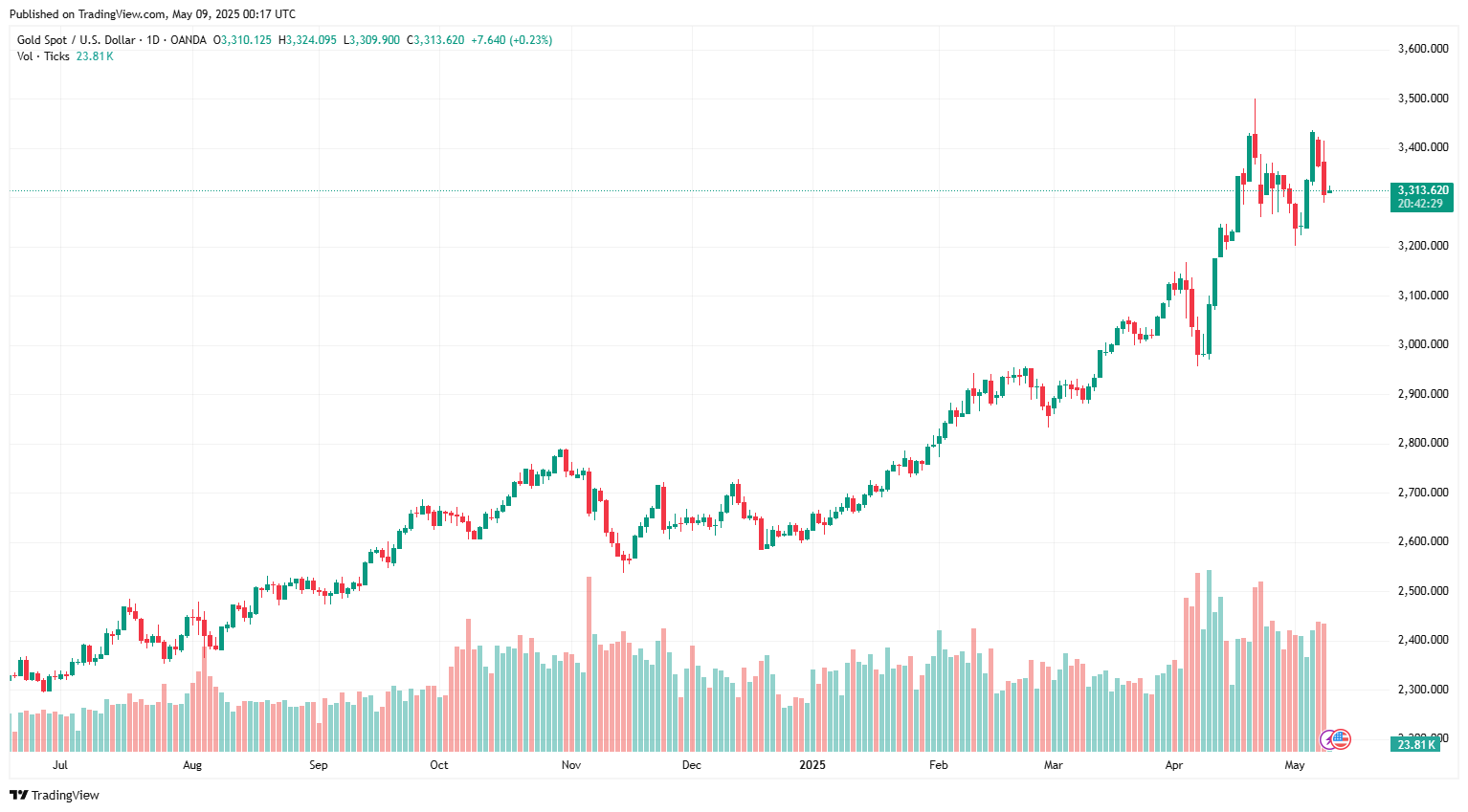The height and width of the screenshot is (812, 1468).
Task: Click the TradingView wordmark text at the bottom
Action: click(65, 795)
